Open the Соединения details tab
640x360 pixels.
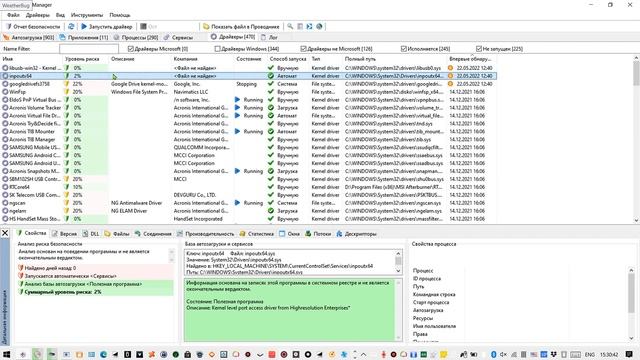point(153,234)
